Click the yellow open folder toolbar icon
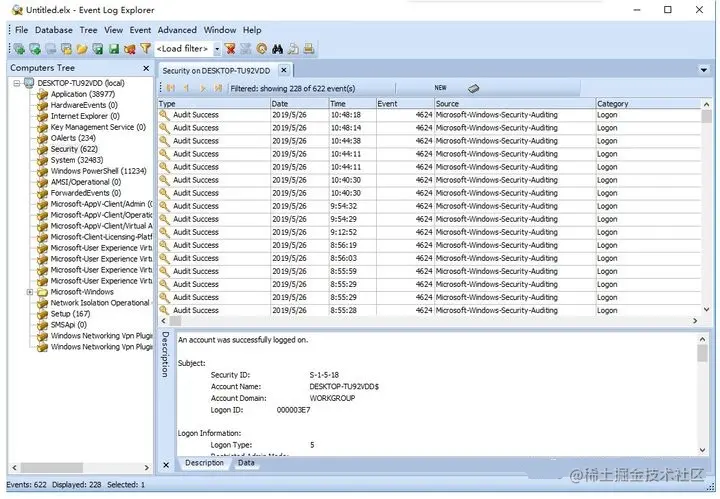The height and width of the screenshot is (499, 720). point(82,48)
